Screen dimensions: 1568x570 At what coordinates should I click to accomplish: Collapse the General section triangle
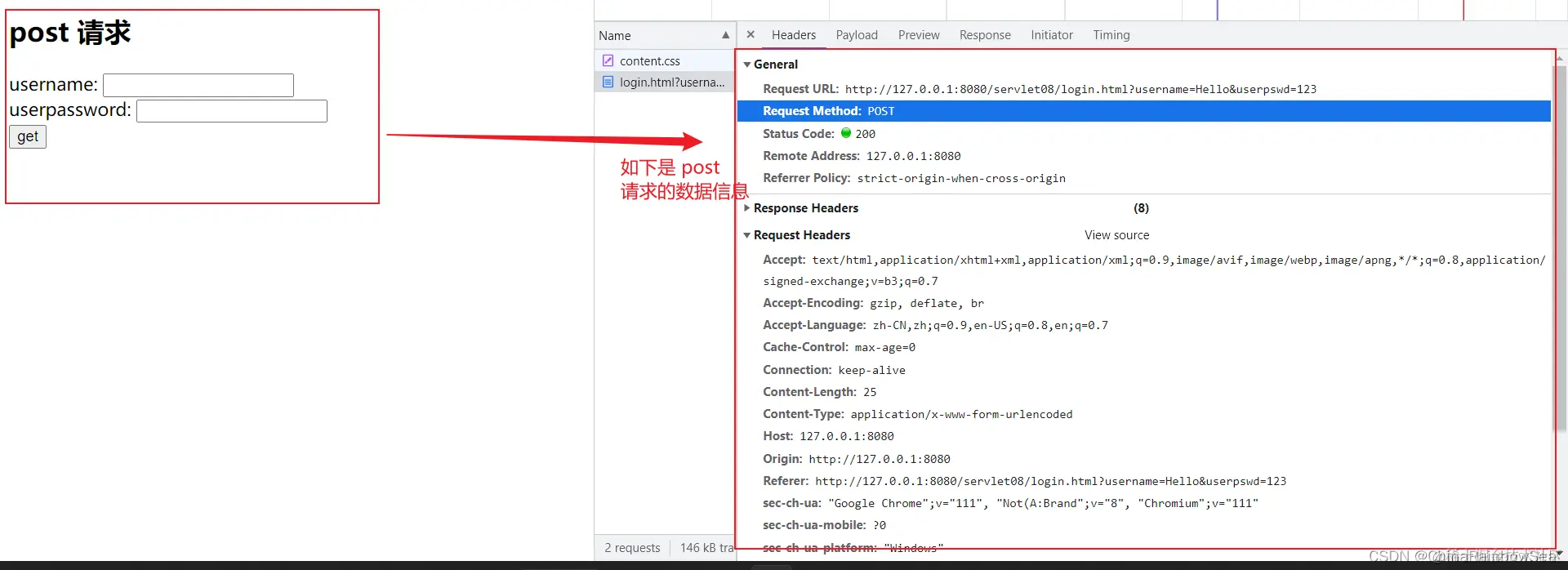pos(746,65)
